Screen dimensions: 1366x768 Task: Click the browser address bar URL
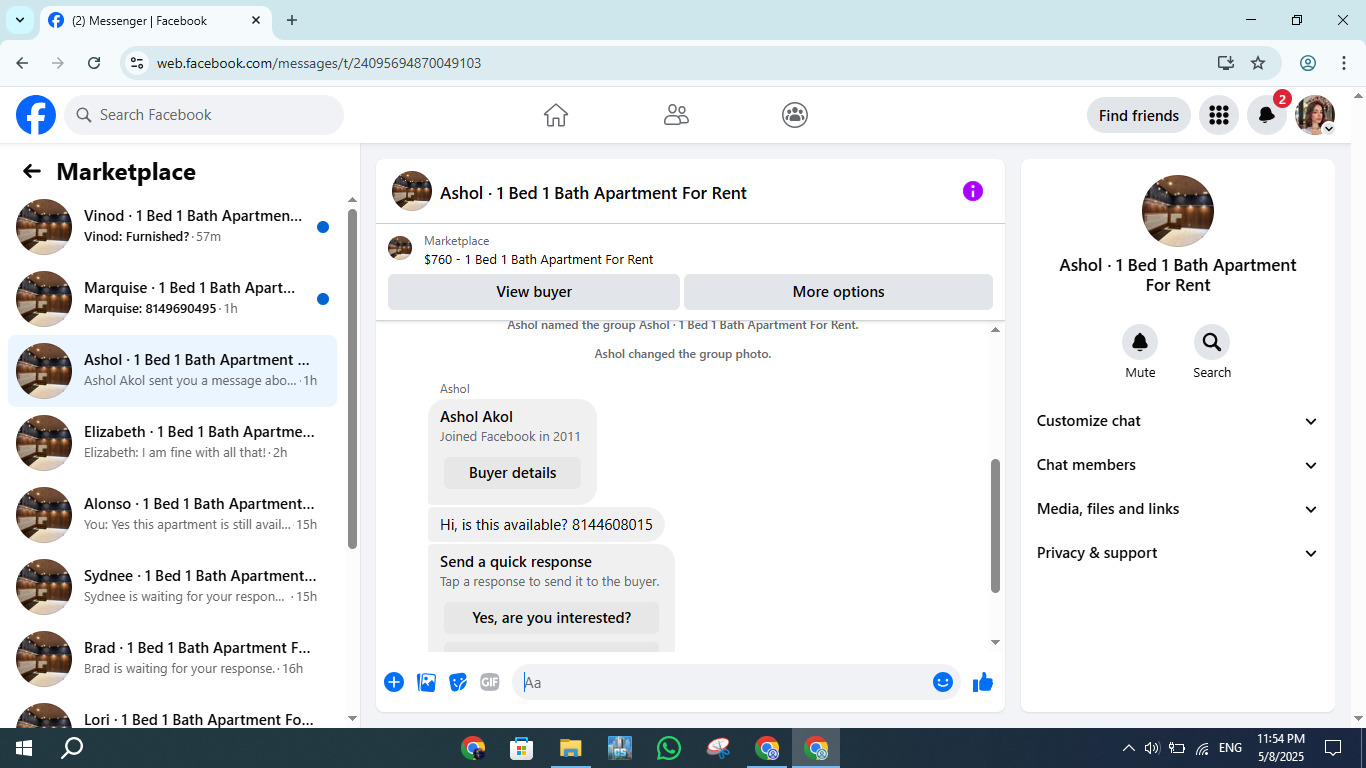tap(319, 63)
